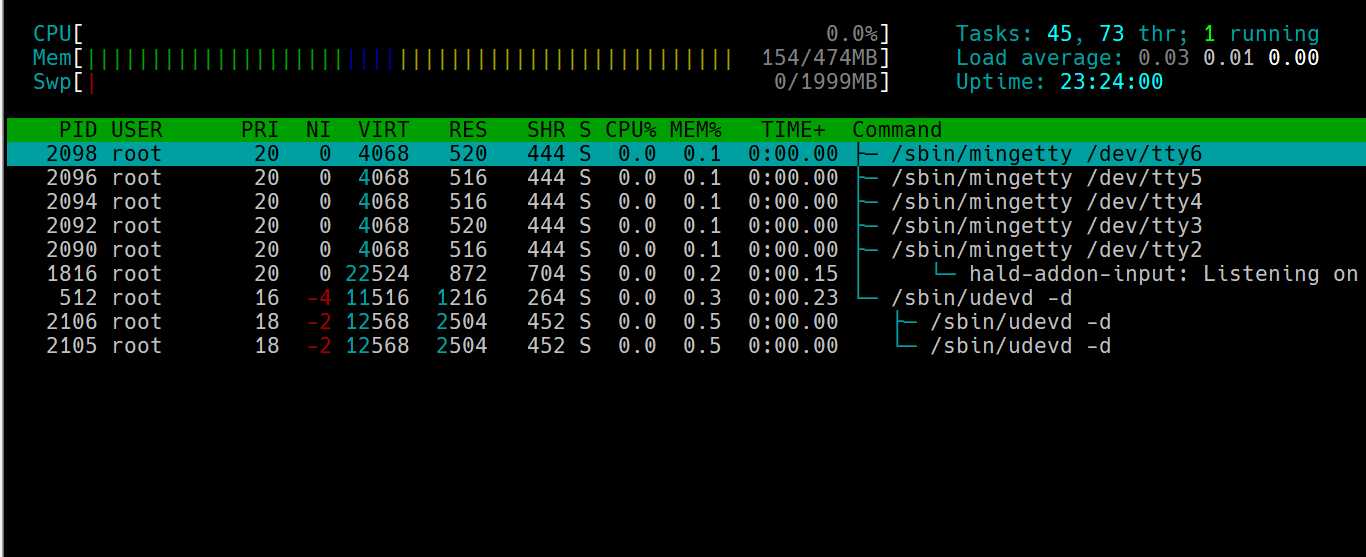Click the CPU 0.0% value
Image resolution: width=1366 pixels, height=557 pixels.
[853, 34]
